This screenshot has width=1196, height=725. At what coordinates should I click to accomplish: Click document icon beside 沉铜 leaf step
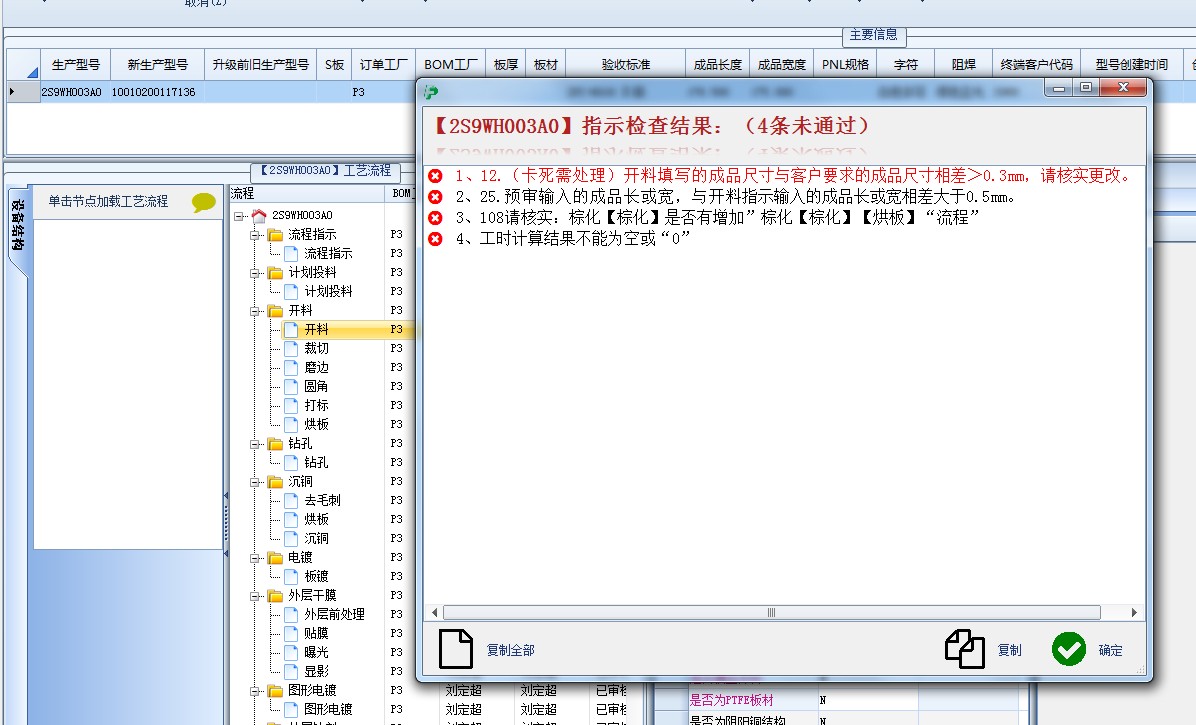pyautogui.click(x=291, y=538)
